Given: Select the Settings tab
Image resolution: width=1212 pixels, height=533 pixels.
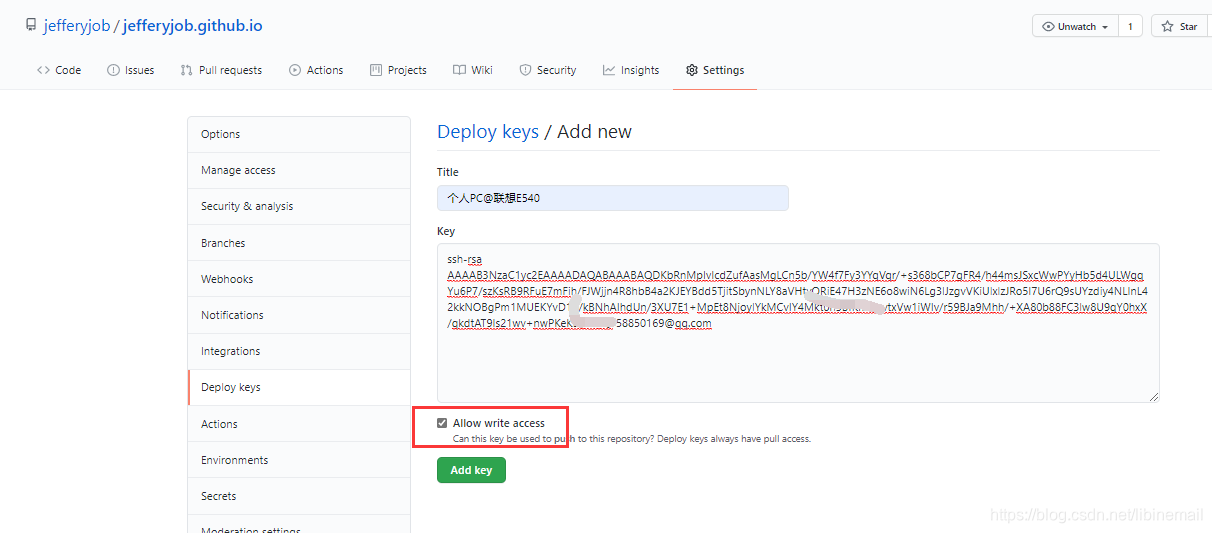Looking at the screenshot, I should [714, 70].
